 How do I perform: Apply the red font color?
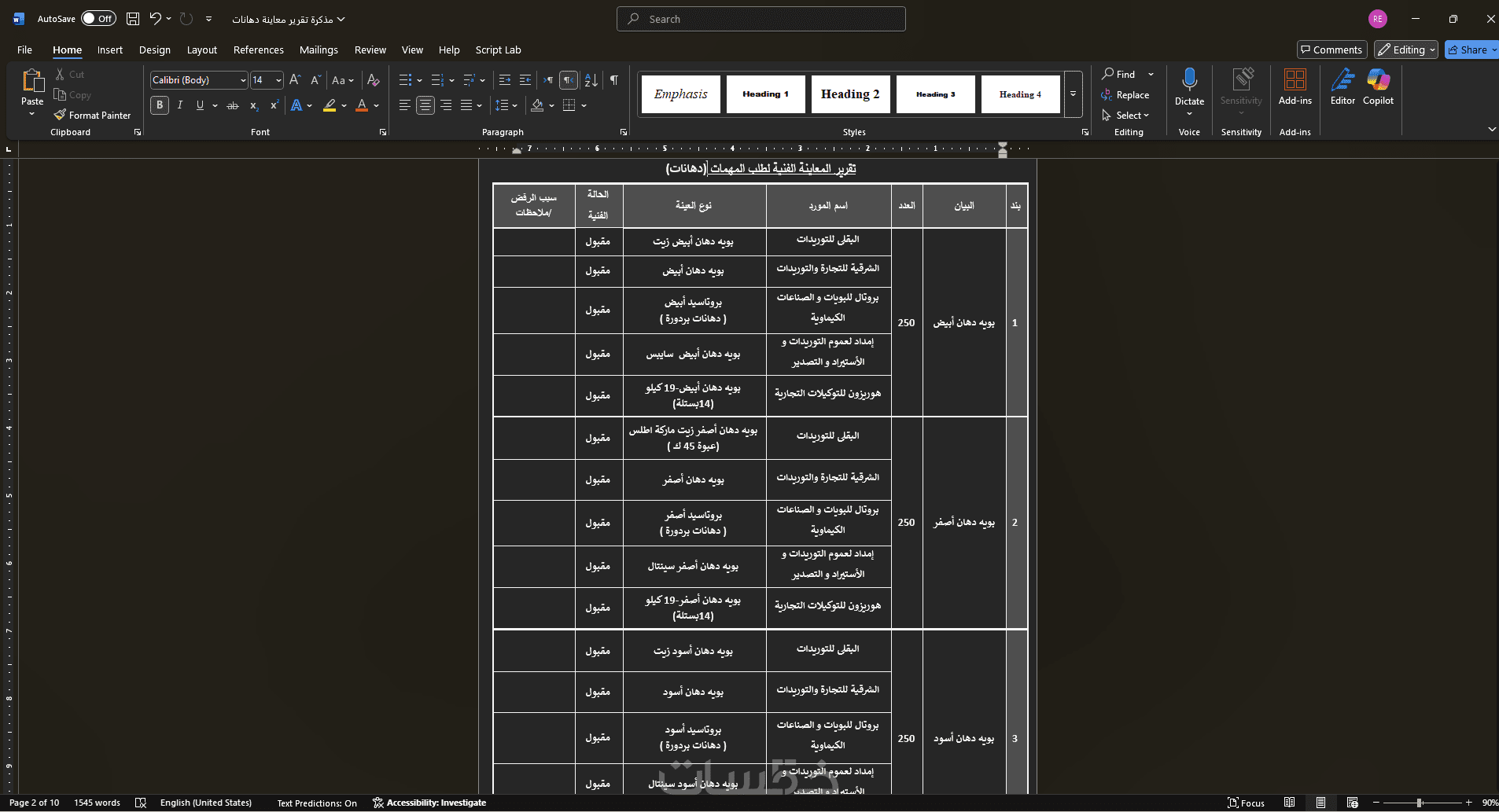pos(362,105)
